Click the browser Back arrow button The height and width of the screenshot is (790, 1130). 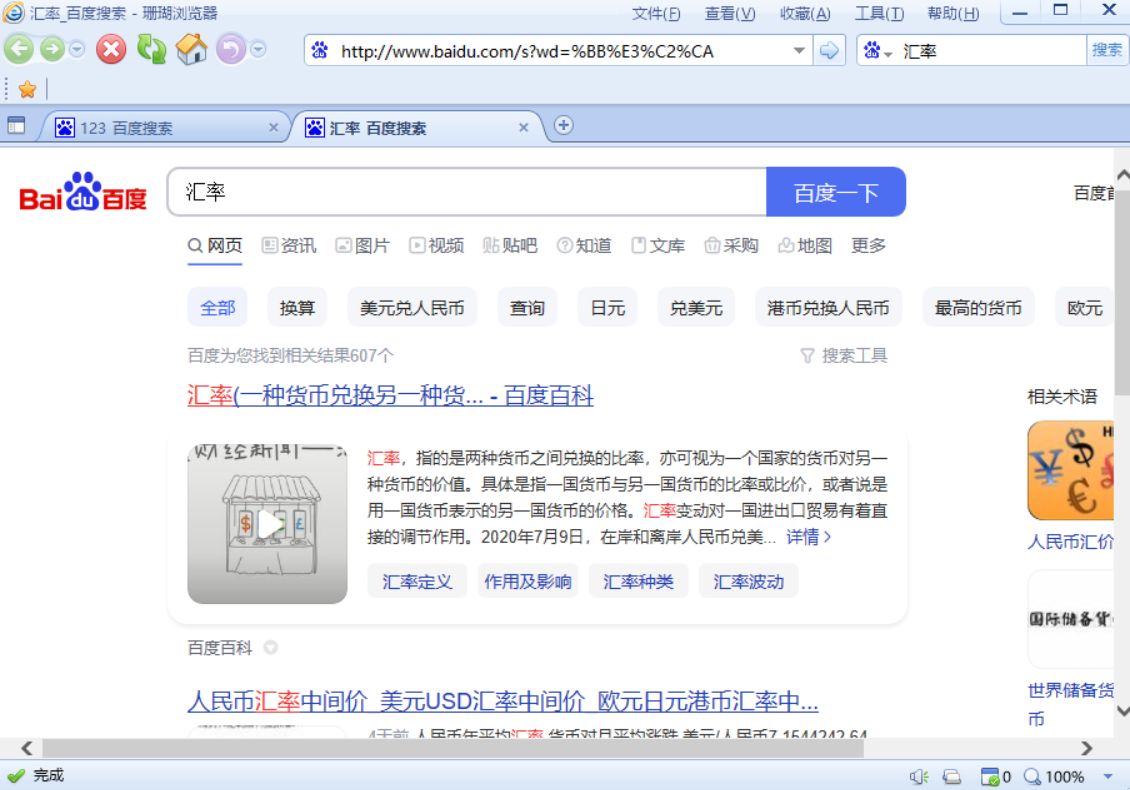(19, 50)
